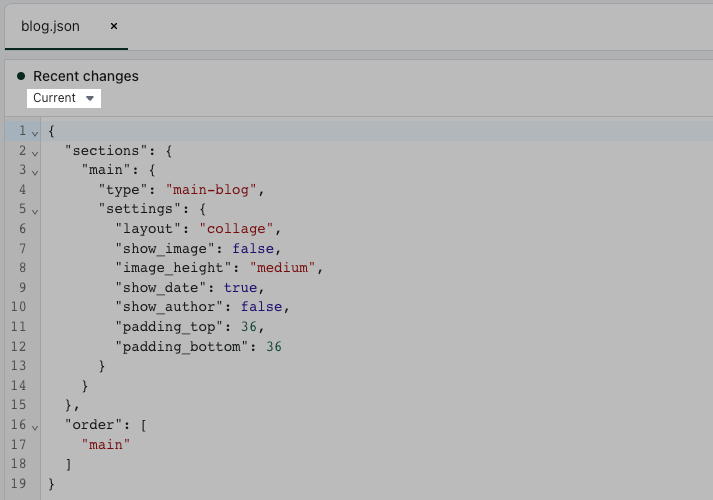Open the Current version dropdown

[x=64, y=98]
